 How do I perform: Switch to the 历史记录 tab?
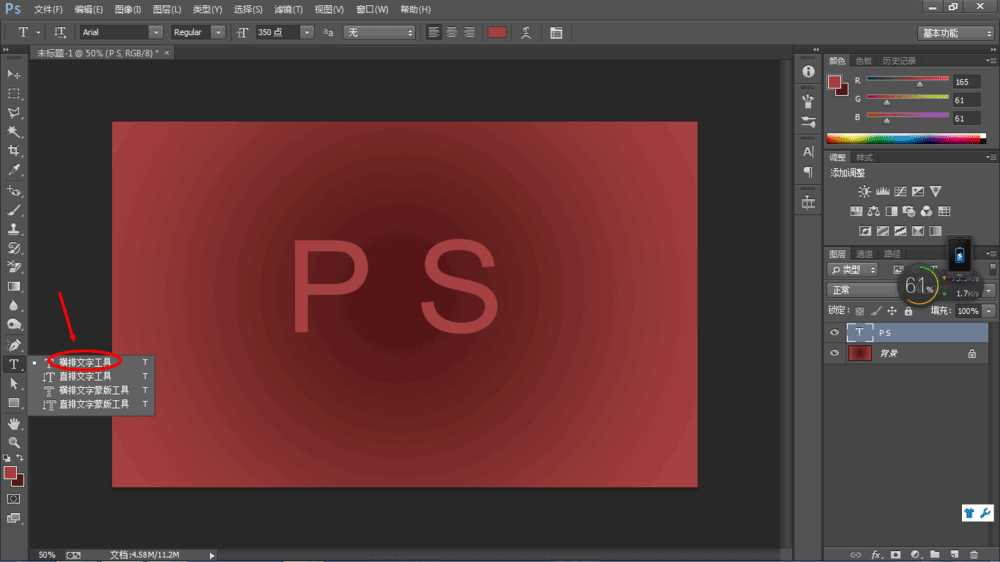898,61
